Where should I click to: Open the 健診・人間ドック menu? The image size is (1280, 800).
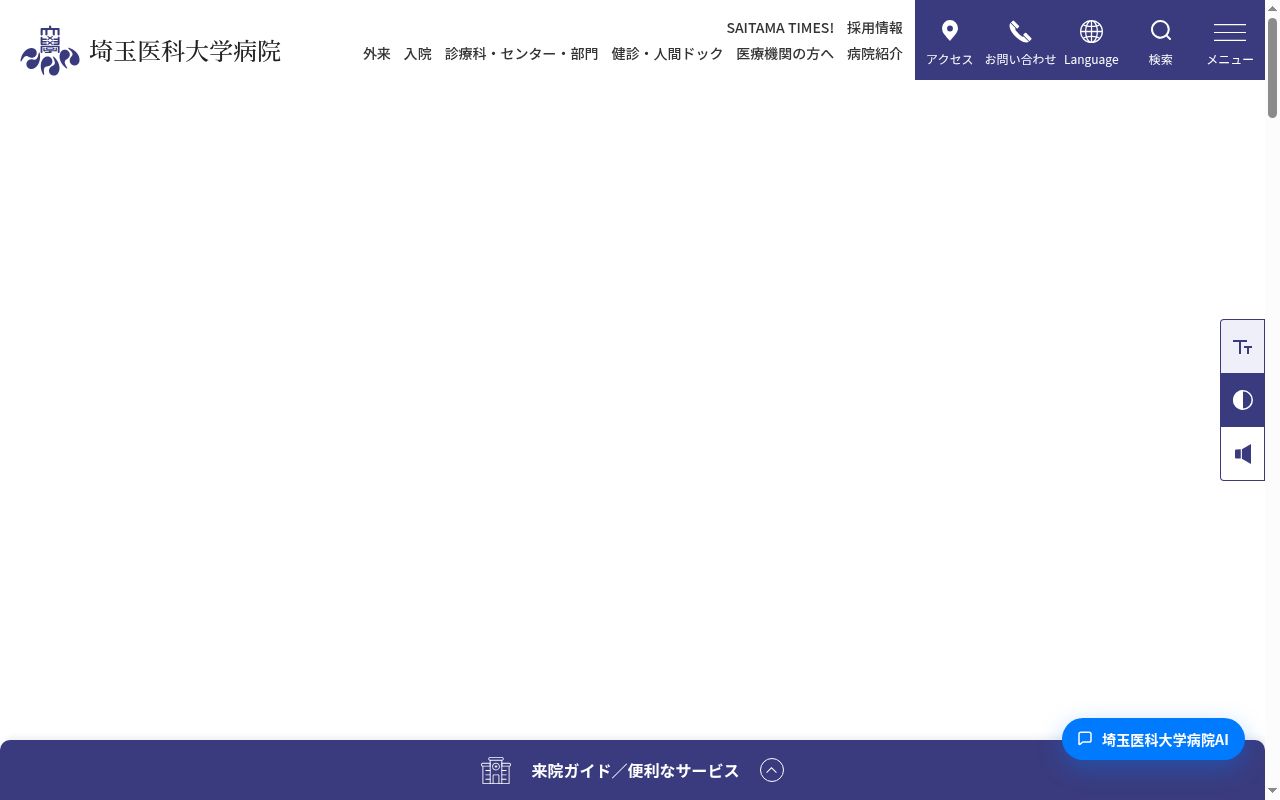tap(667, 54)
